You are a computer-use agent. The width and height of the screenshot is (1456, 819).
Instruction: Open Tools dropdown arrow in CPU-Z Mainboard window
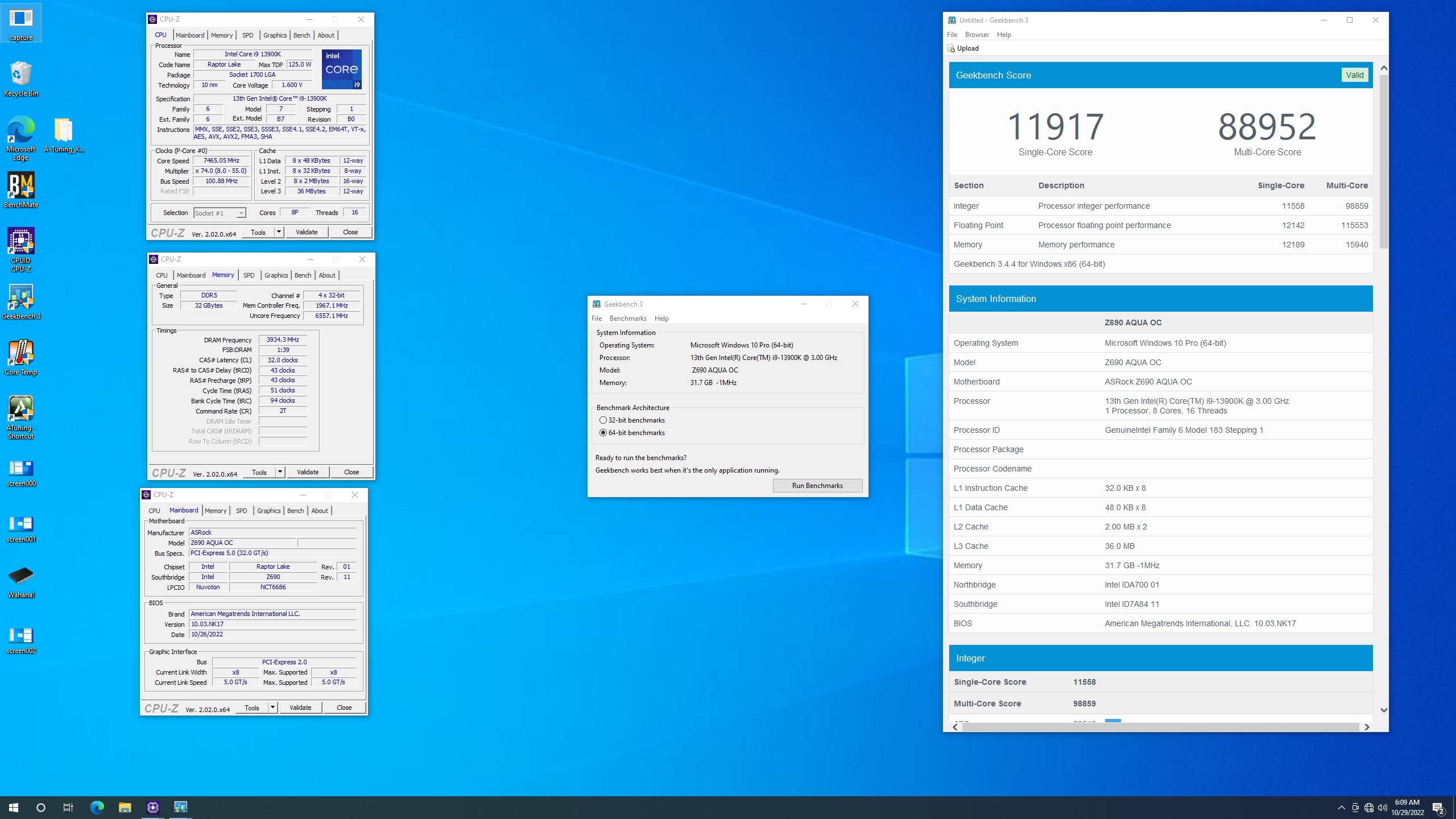pos(272,708)
